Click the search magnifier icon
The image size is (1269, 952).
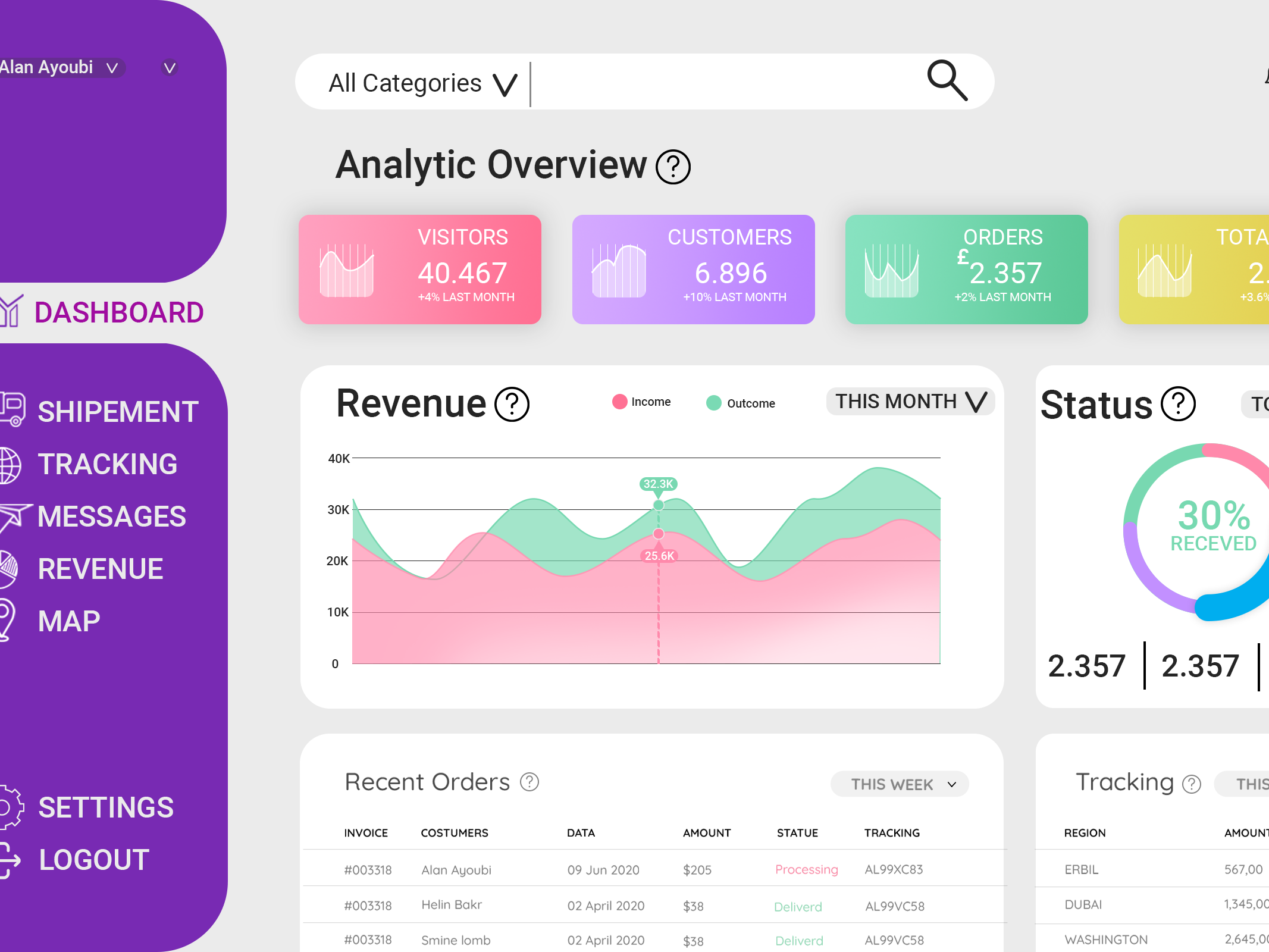[948, 80]
